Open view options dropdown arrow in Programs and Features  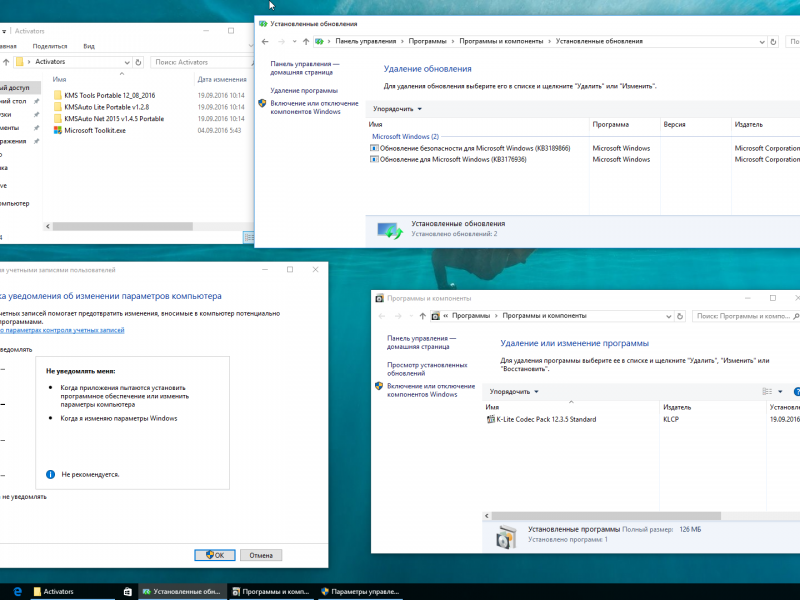pyautogui.click(x=780, y=391)
